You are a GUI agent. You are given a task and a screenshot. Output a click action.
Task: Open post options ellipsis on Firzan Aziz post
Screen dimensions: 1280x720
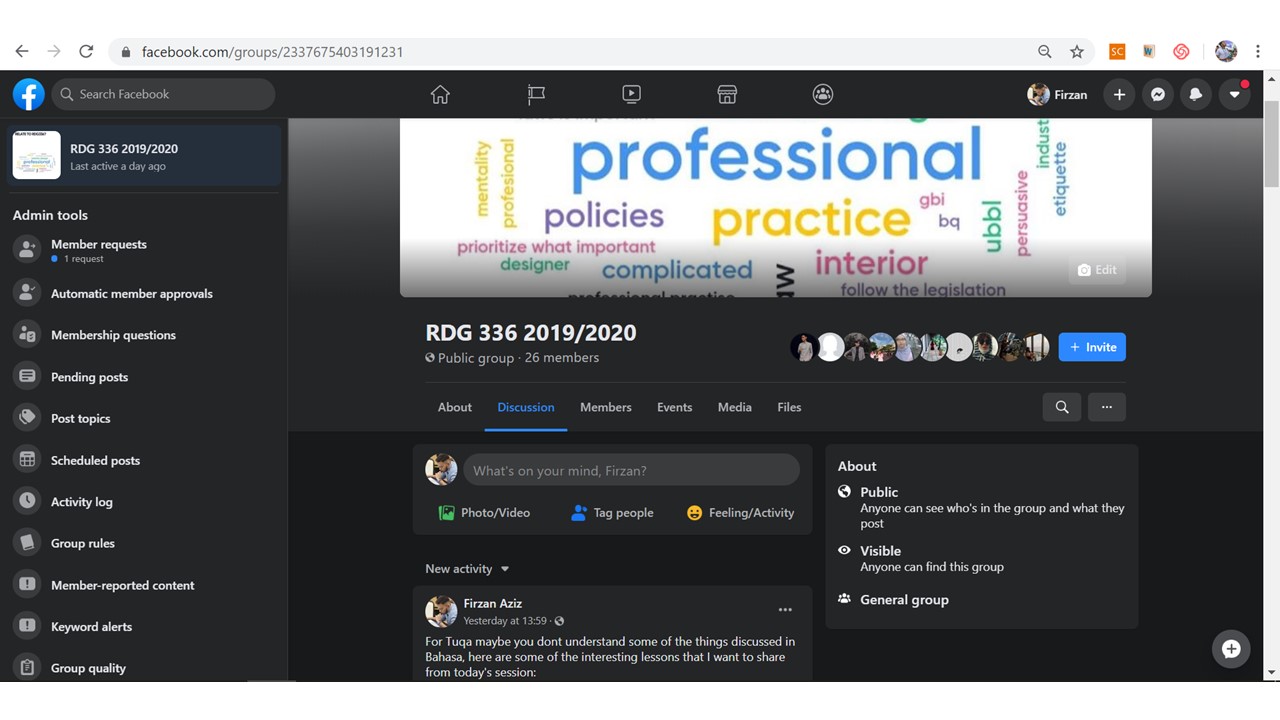pos(785,610)
